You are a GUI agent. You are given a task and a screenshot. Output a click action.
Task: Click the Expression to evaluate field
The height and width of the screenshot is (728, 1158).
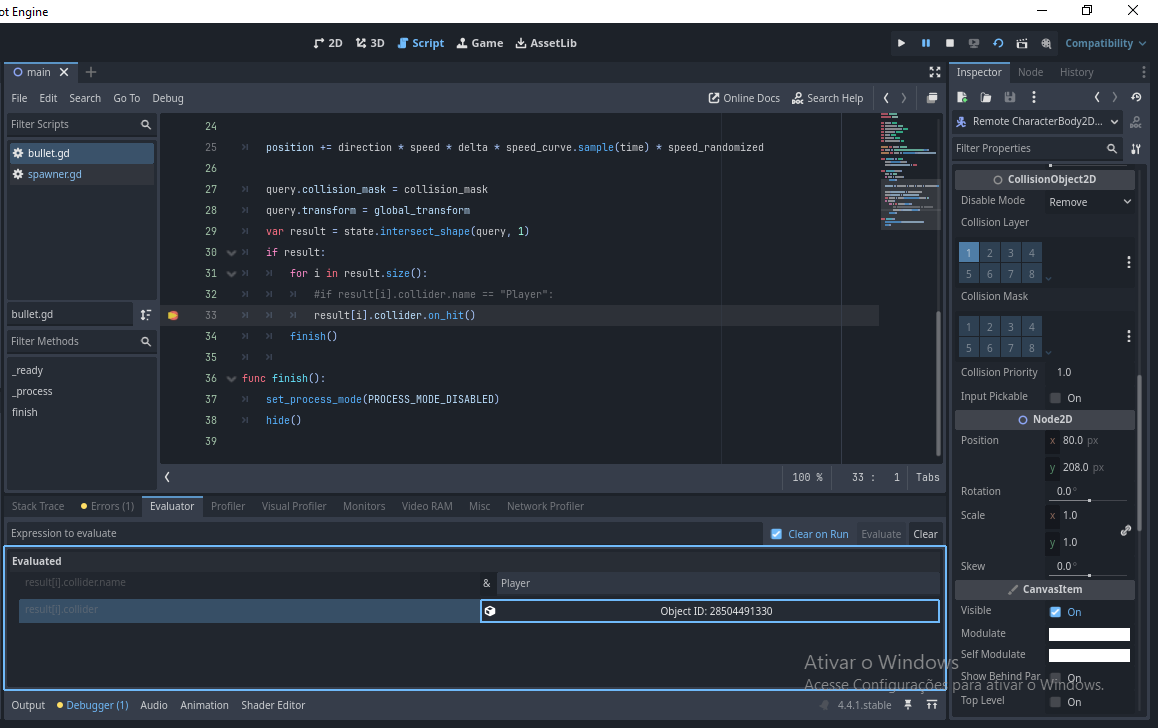point(384,533)
